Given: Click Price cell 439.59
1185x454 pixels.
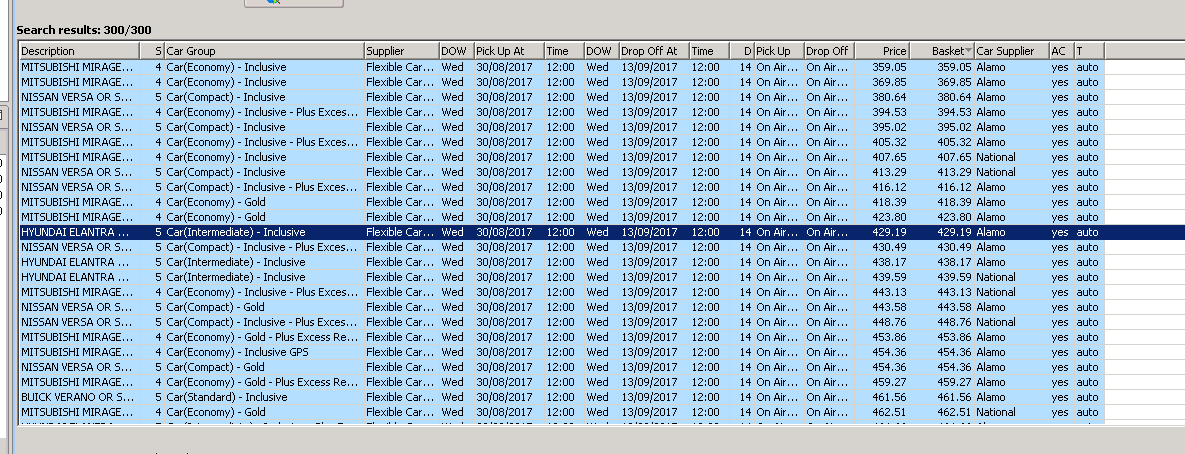Looking at the screenshot, I should [x=890, y=277].
